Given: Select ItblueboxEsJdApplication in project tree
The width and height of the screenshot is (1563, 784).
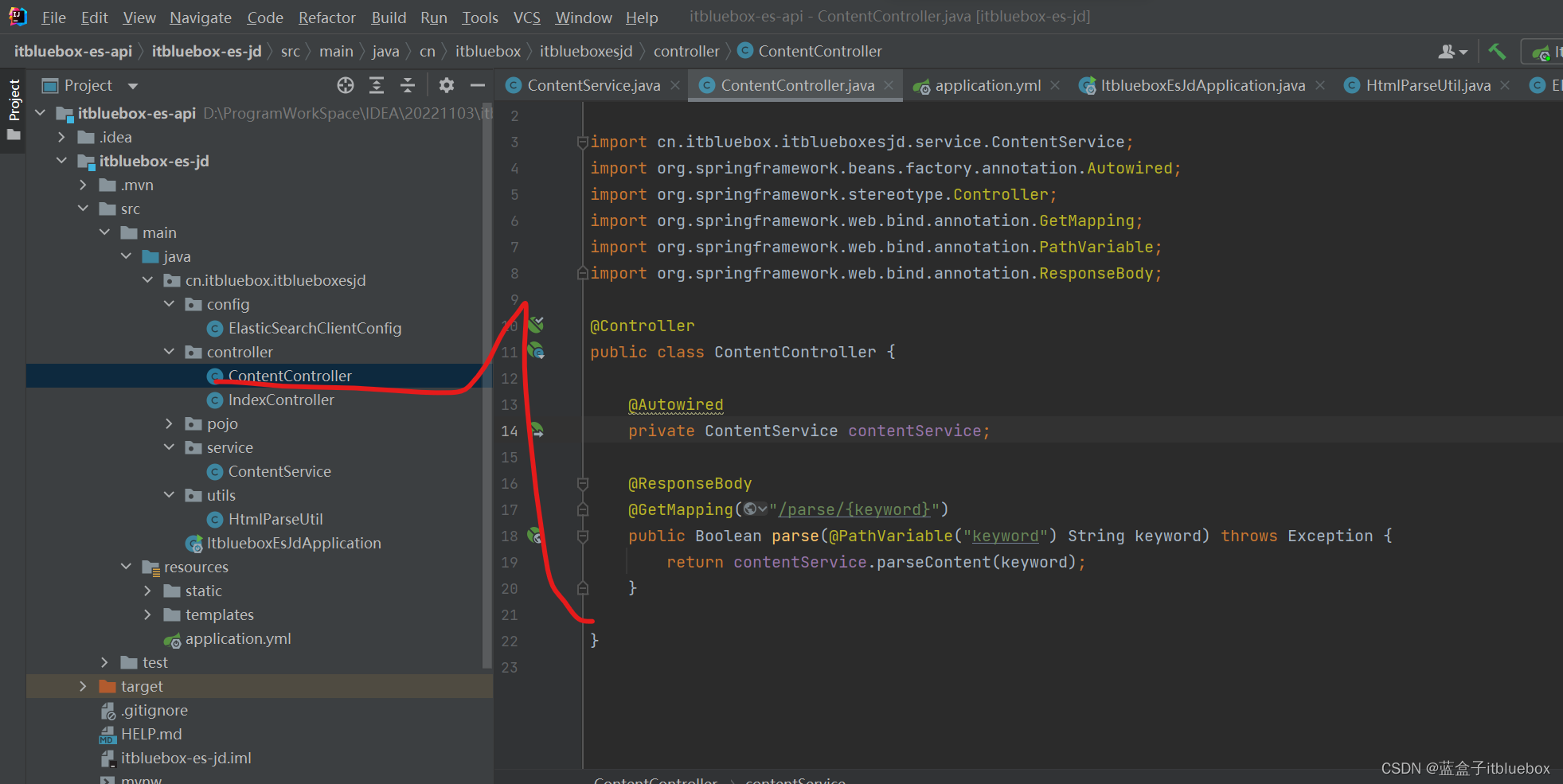Looking at the screenshot, I should point(294,543).
